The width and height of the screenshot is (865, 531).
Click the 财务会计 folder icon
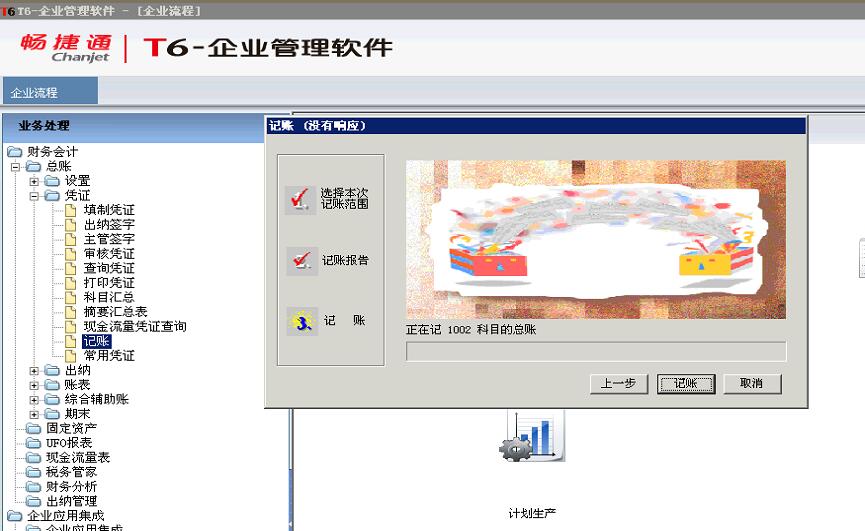(15, 152)
